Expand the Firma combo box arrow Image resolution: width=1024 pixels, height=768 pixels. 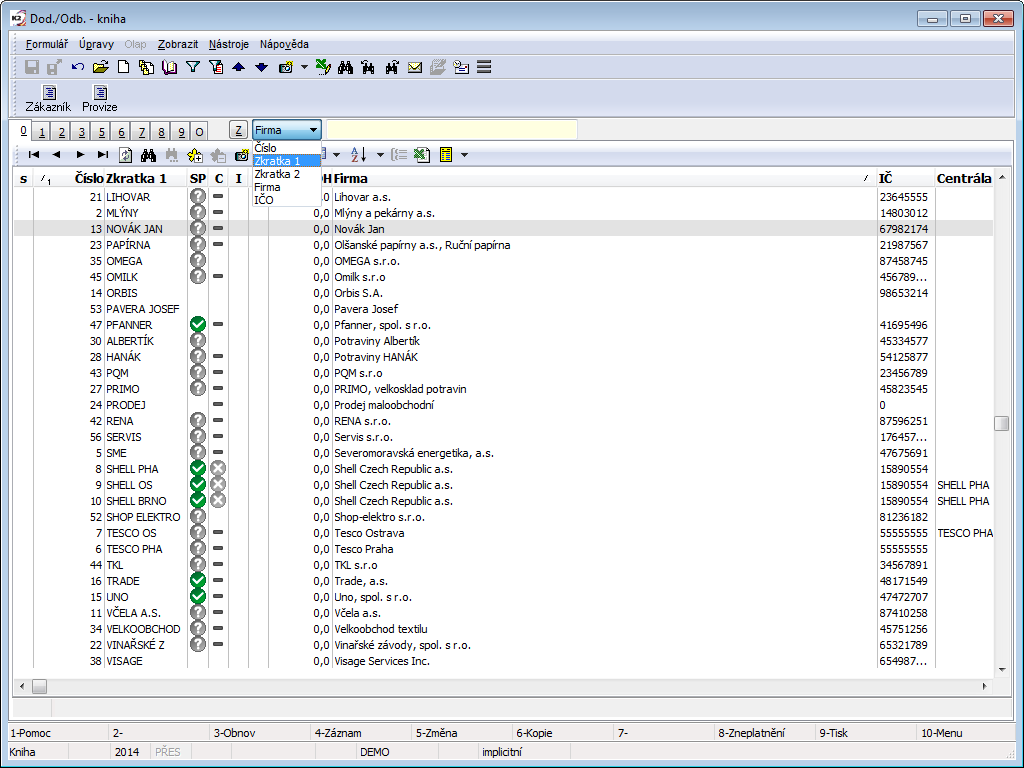pyautogui.click(x=313, y=130)
